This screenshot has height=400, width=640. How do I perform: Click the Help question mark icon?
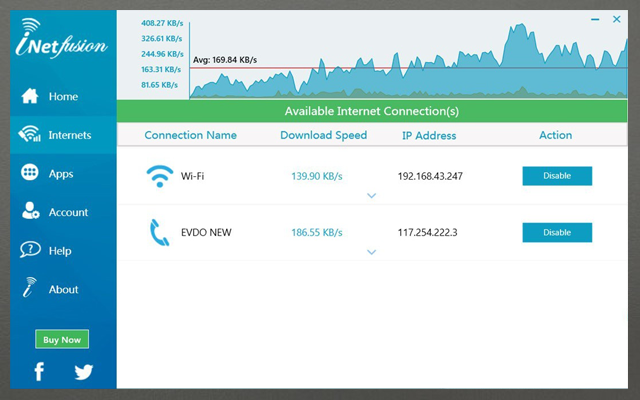point(30,251)
